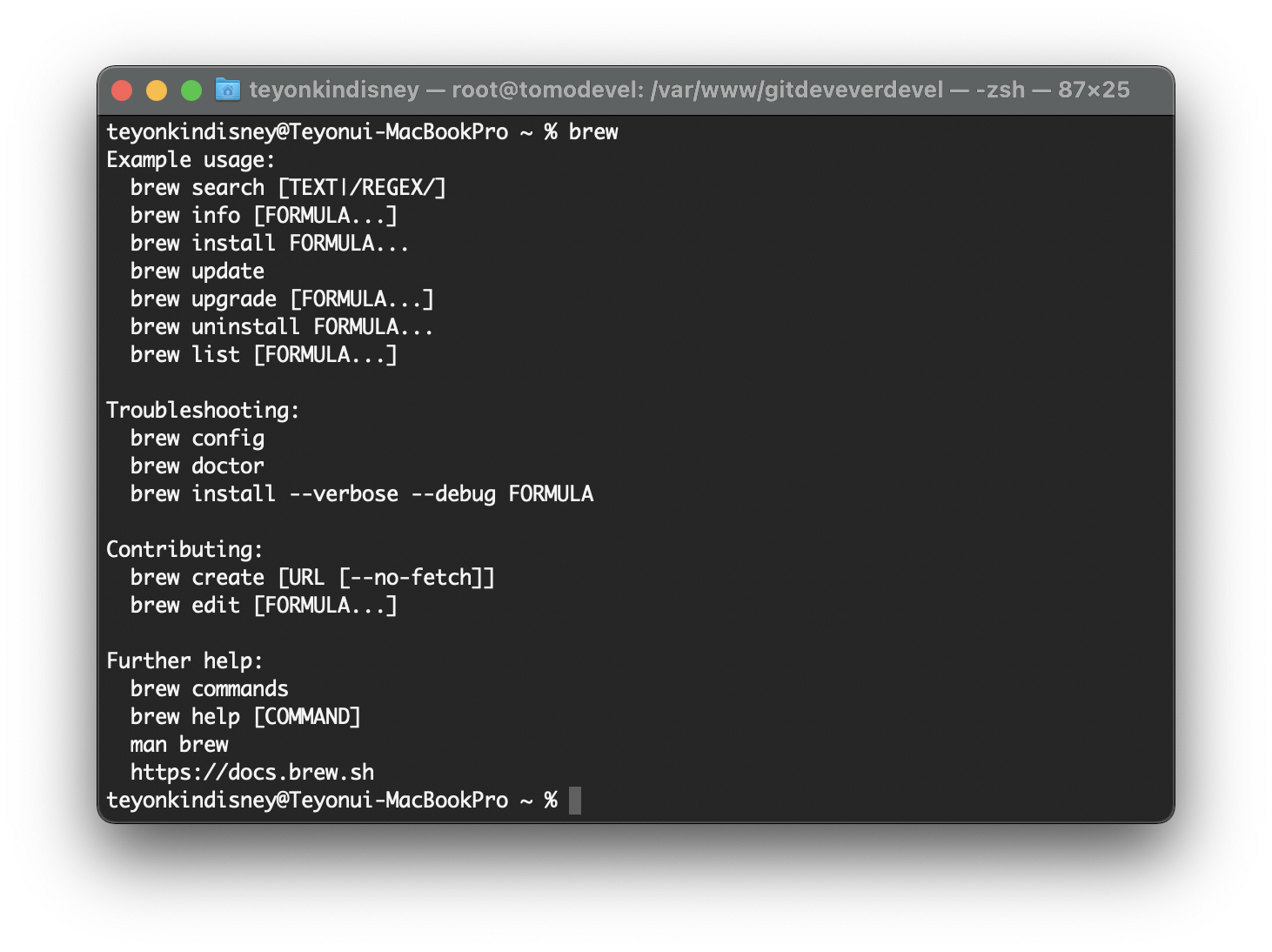Click the 'Further help:' heading
Screen dimensions: 1272x952
click(x=184, y=660)
